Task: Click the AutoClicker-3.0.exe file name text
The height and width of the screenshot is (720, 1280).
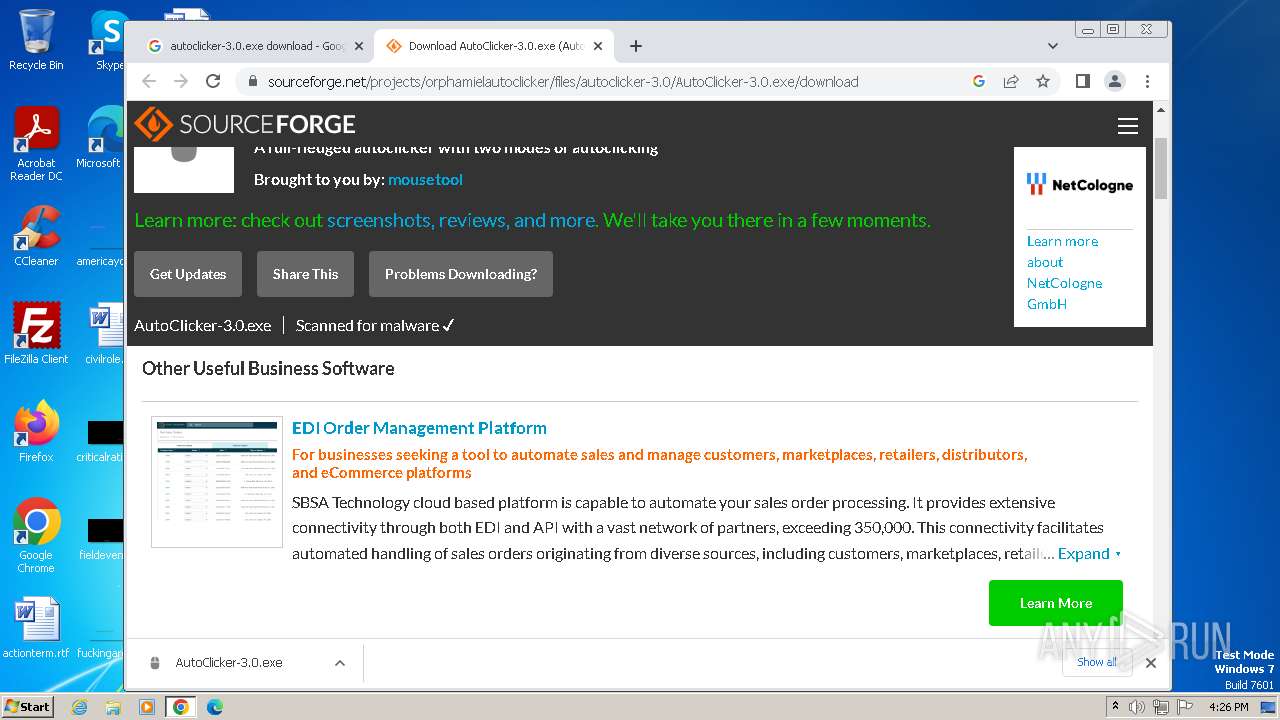Action: (x=203, y=326)
